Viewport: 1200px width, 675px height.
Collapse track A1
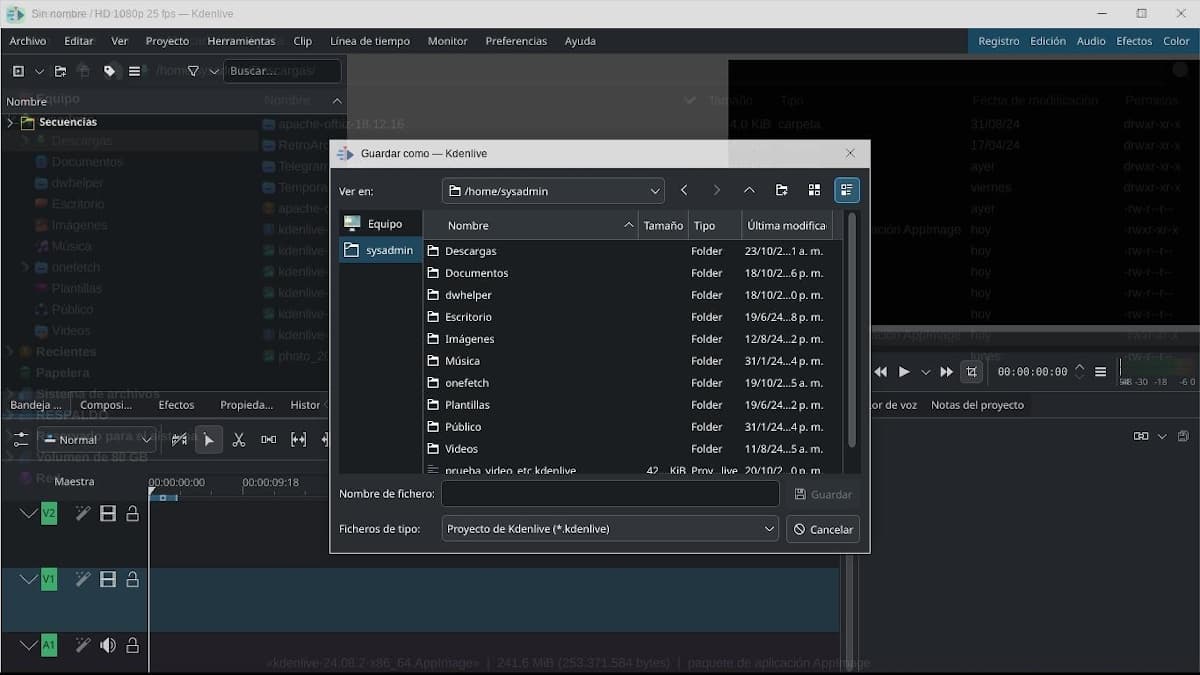coord(28,645)
